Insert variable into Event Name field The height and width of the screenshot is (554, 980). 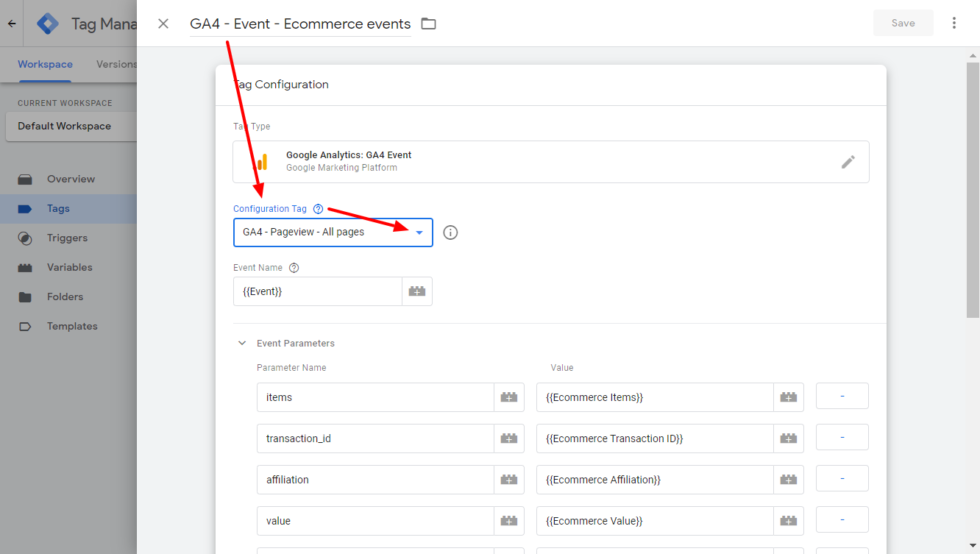[417, 291]
